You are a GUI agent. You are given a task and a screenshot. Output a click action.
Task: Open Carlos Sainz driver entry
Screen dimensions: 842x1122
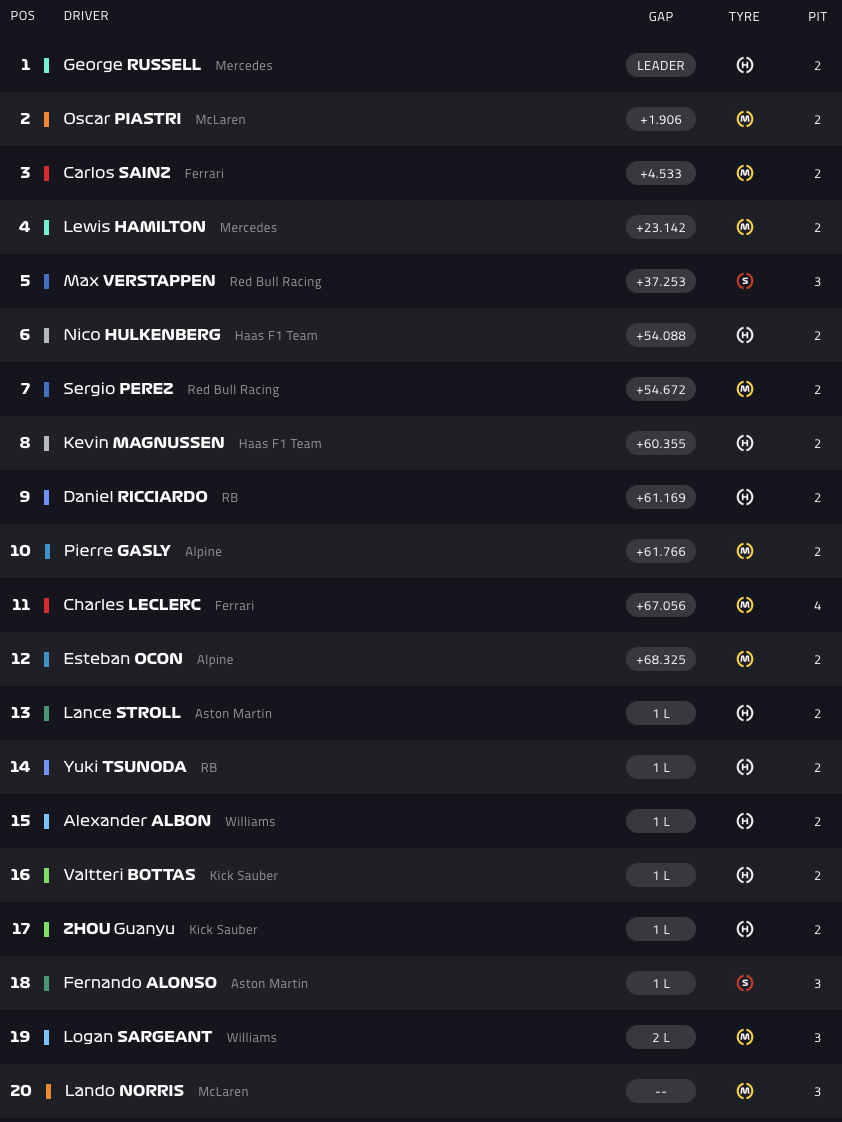[x=116, y=173]
